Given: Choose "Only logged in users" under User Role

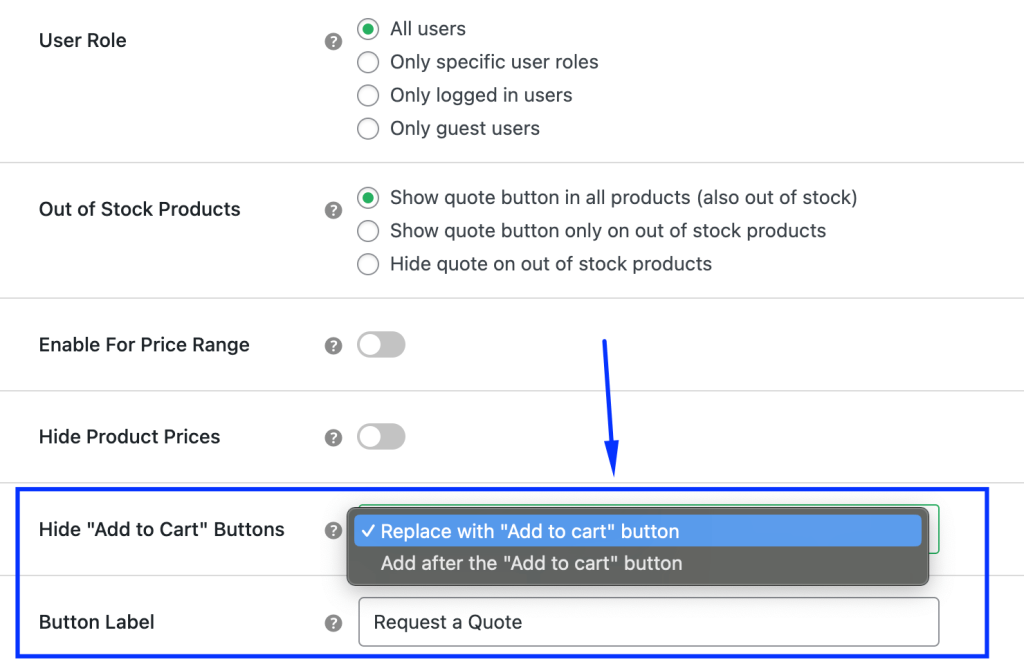Looking at the screenshot, I should 368,95.
